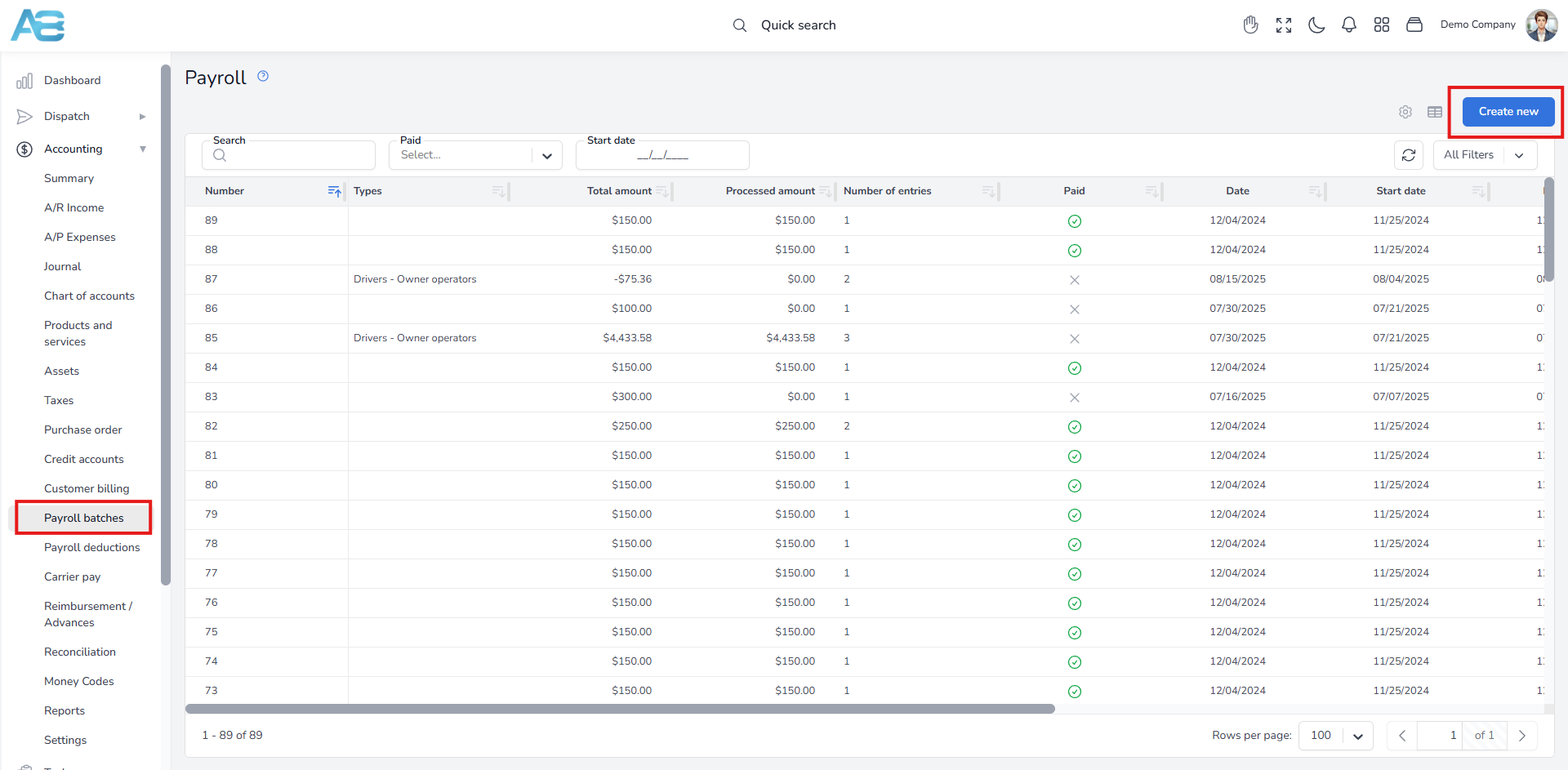This screenshot has height=770, width=1568.
Task: Click unpaid X mark for batch 87
Action: (x=1075, y=280)
